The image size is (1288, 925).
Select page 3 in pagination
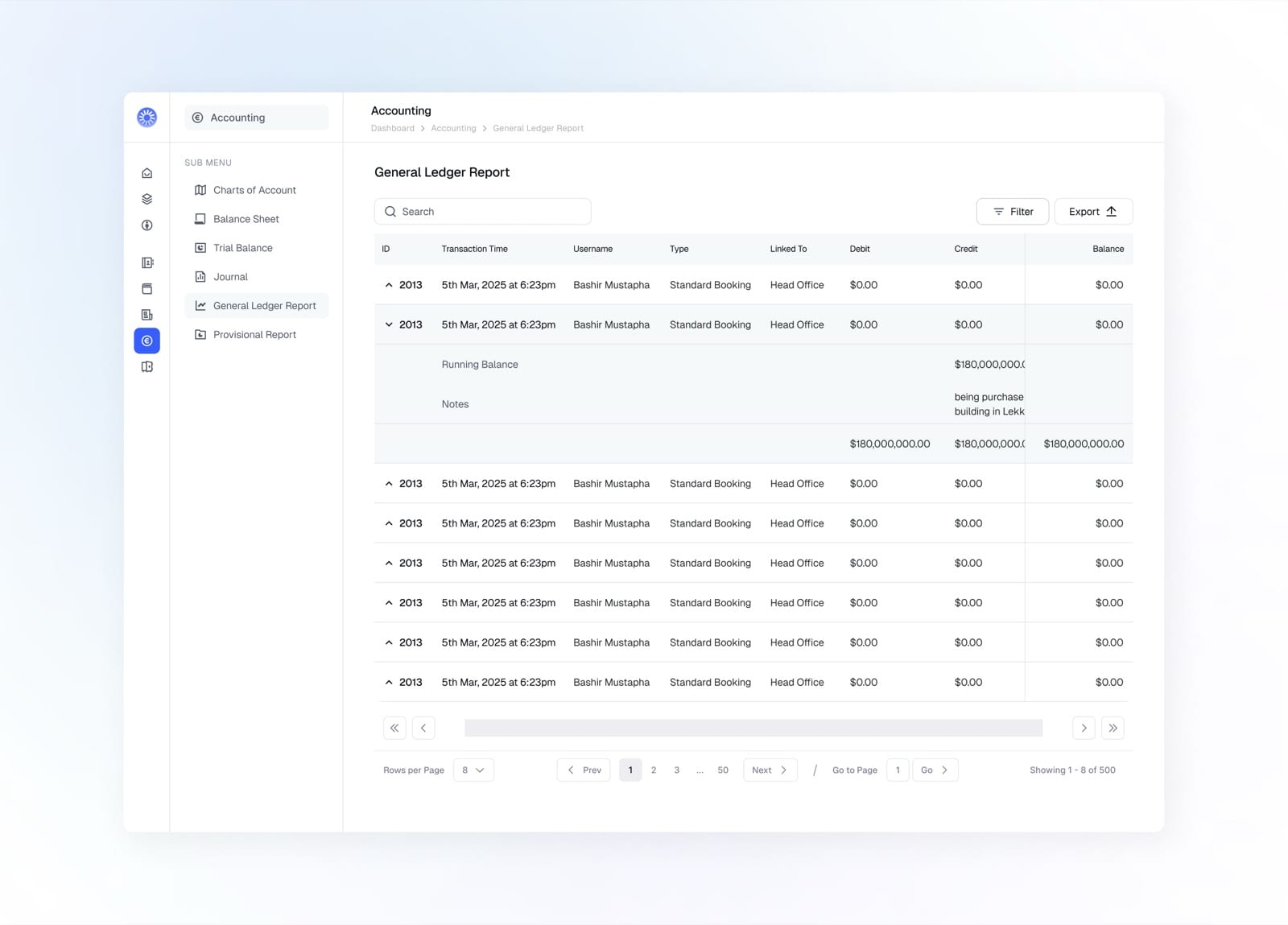coord(677,770)
